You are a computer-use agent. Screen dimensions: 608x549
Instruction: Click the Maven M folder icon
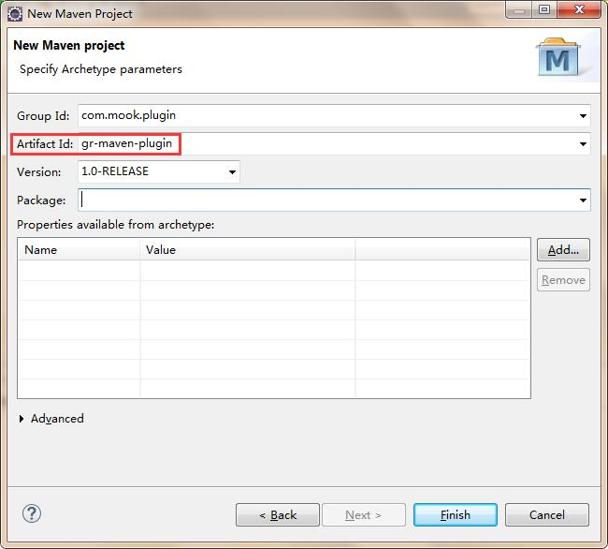click(x=558, y=57)
